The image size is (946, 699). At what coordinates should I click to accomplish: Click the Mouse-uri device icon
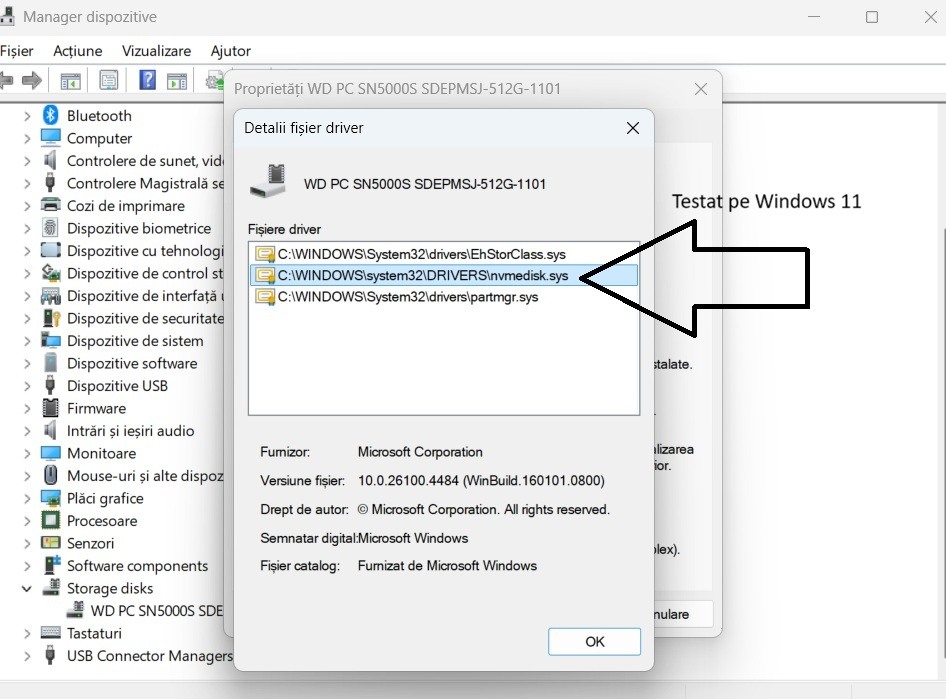click(51, 475)
